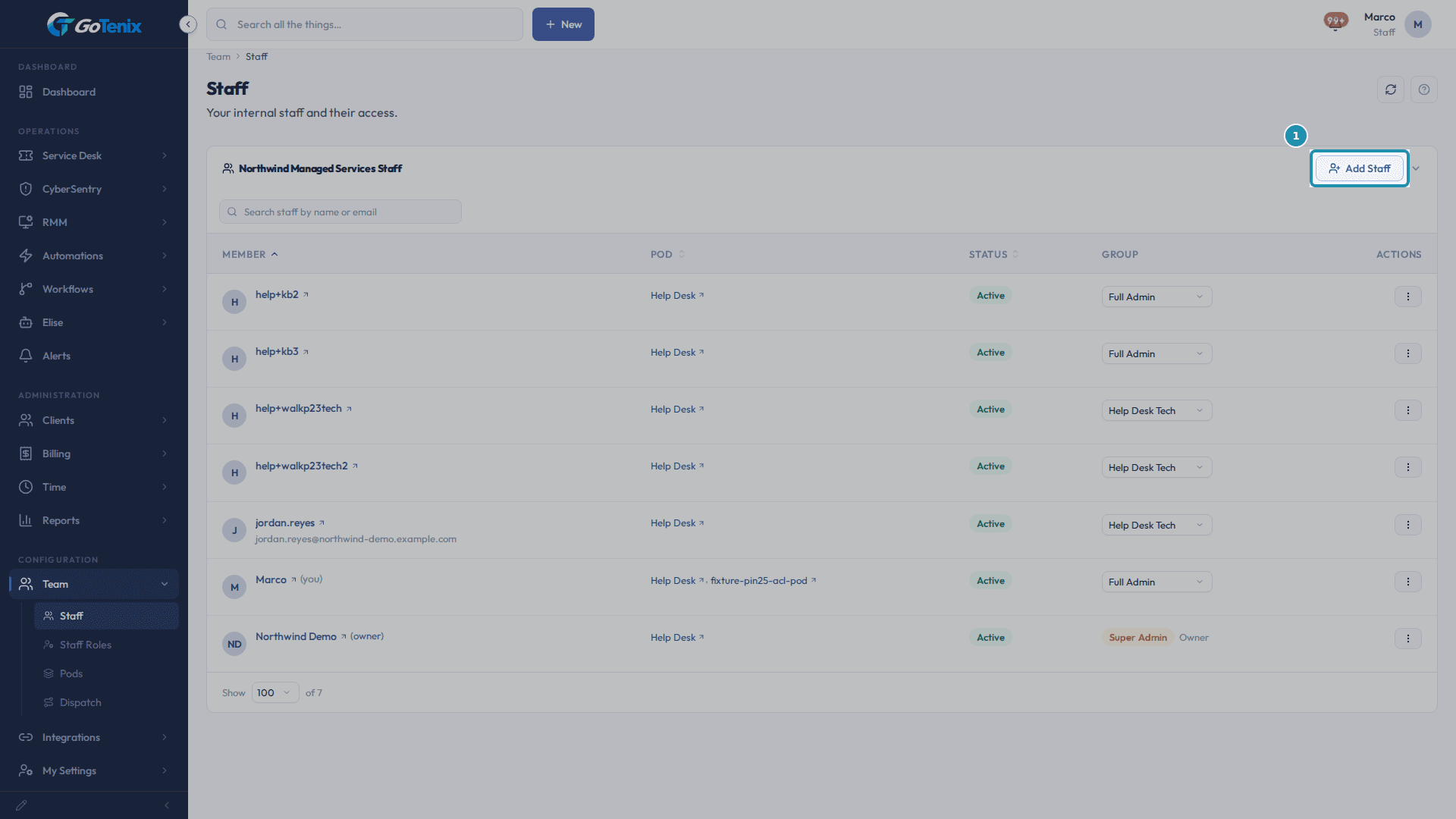This screenshot has height=819, width=1456.
Task: Open actions menu for Marco row
Action: pos(1408,582)
